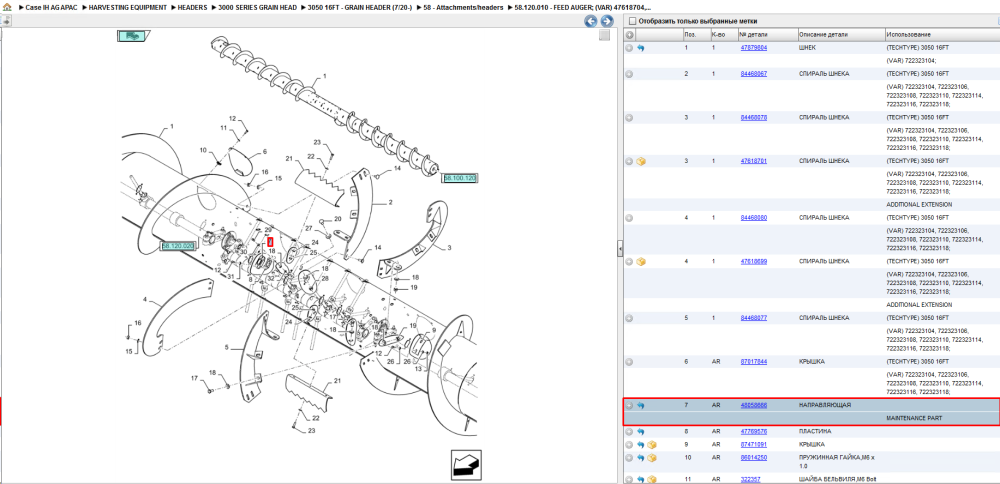Image resolution: width=1000 pixels, height=484 pixels.
Task: Click the package icon for part 47618701
Action: click(x=641, y=161)
